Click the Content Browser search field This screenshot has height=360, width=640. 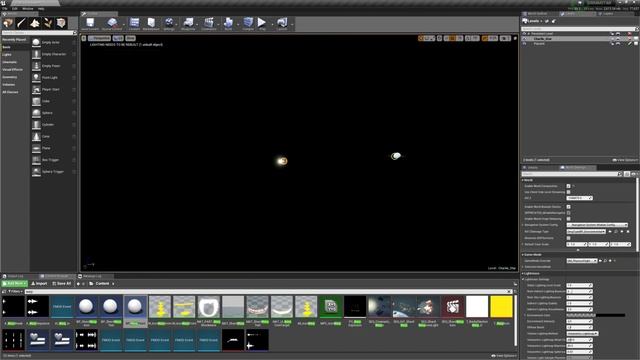coord(267,291)
